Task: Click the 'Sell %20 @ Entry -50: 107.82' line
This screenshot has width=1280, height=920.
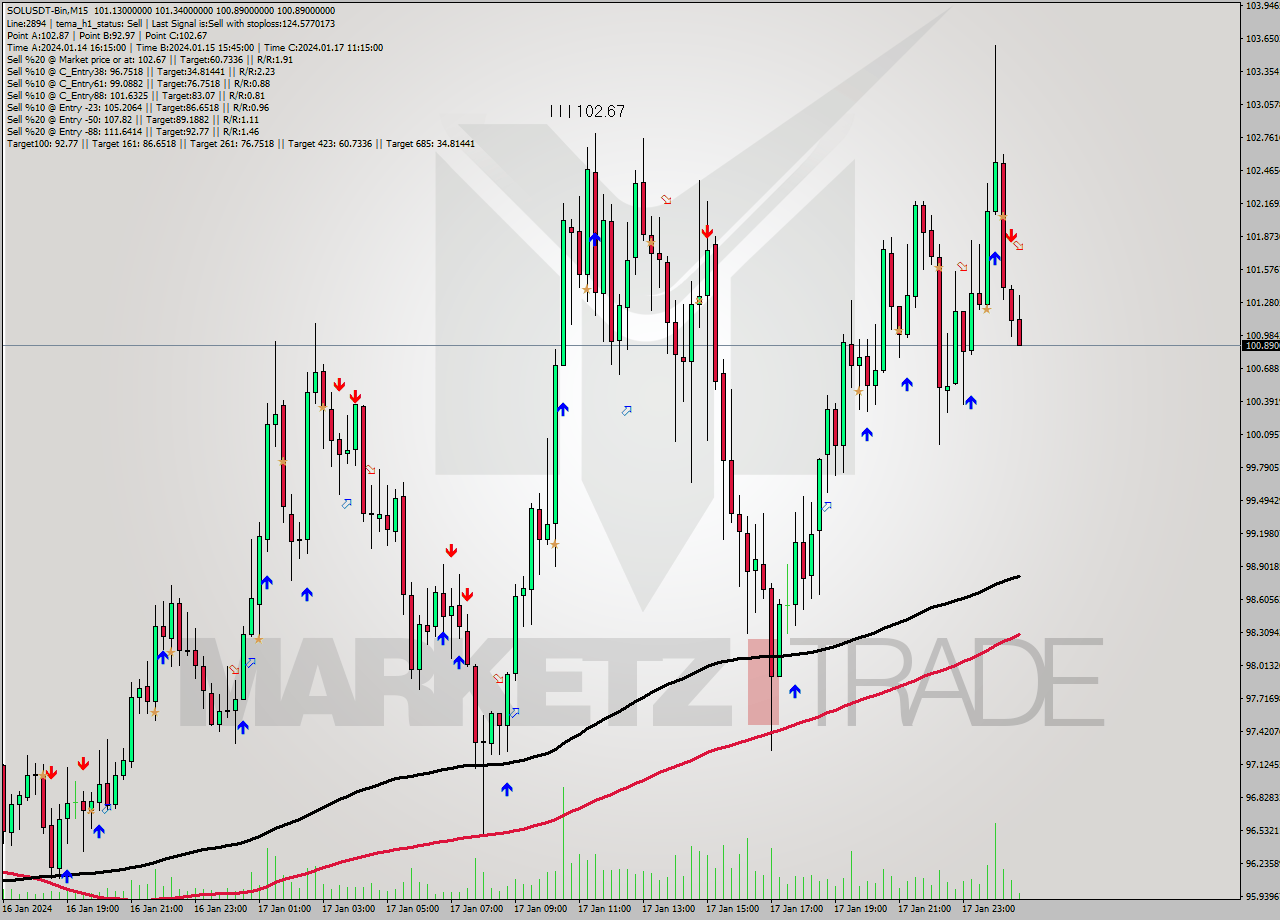Action: 132,119
